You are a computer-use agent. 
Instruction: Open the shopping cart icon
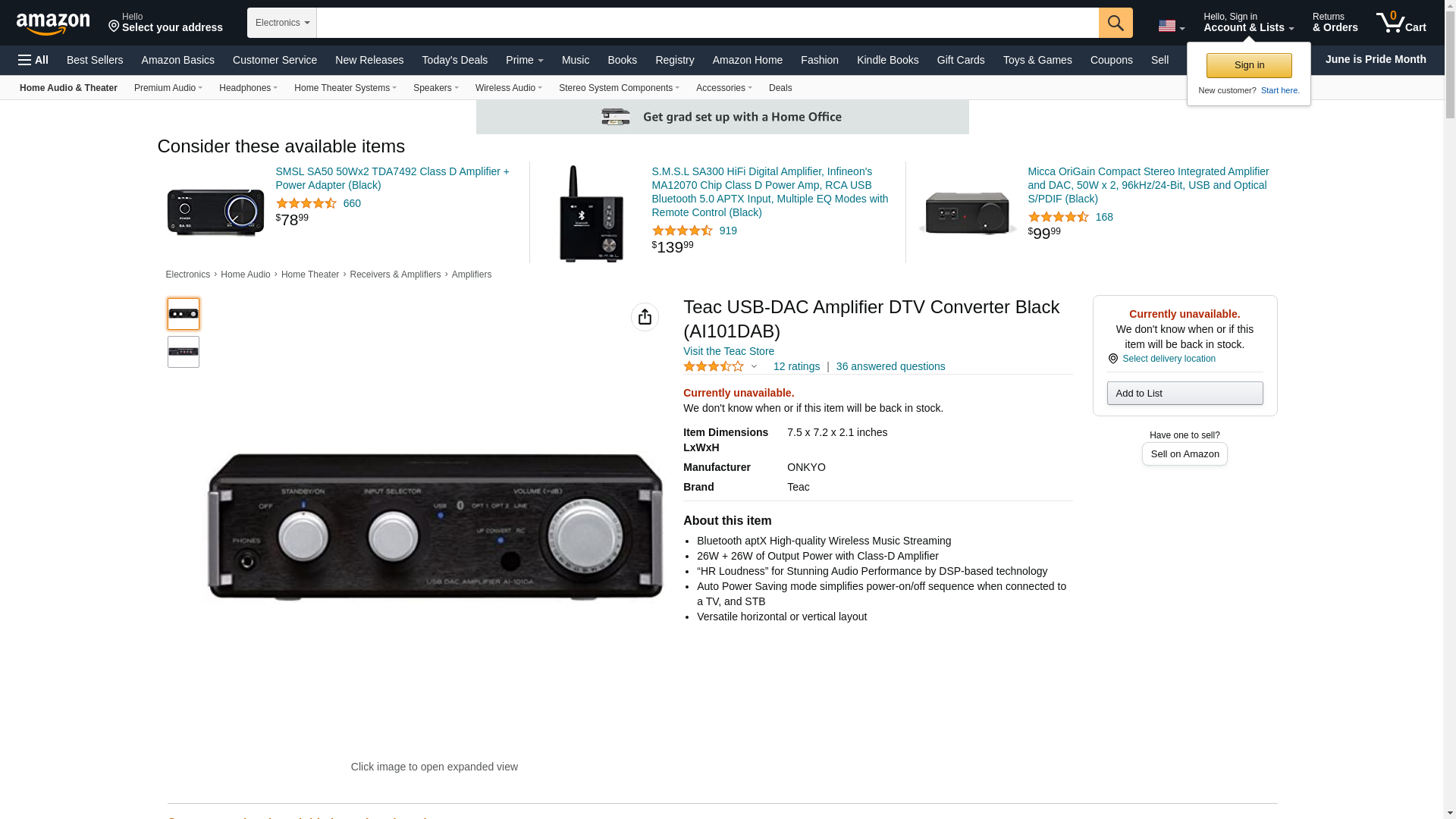[1401, 23]
